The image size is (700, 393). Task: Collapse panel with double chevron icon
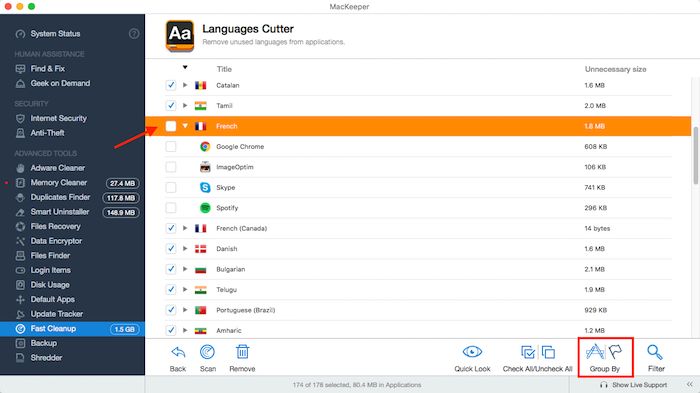point(690,384)
